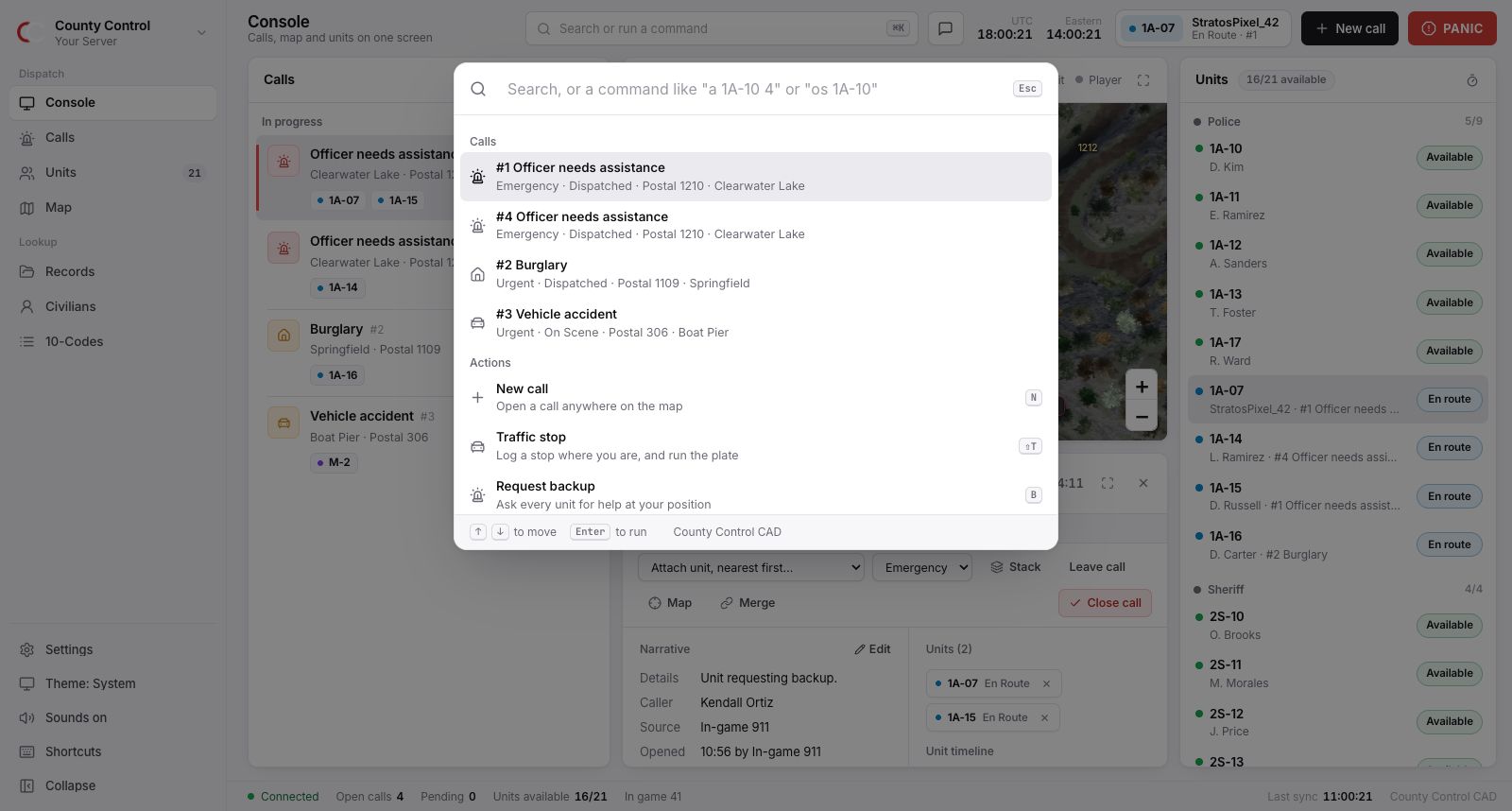This screenshot has width=1512, height=811.
Task: Click the Units panel timer icon
Action: click(1472, 80)
